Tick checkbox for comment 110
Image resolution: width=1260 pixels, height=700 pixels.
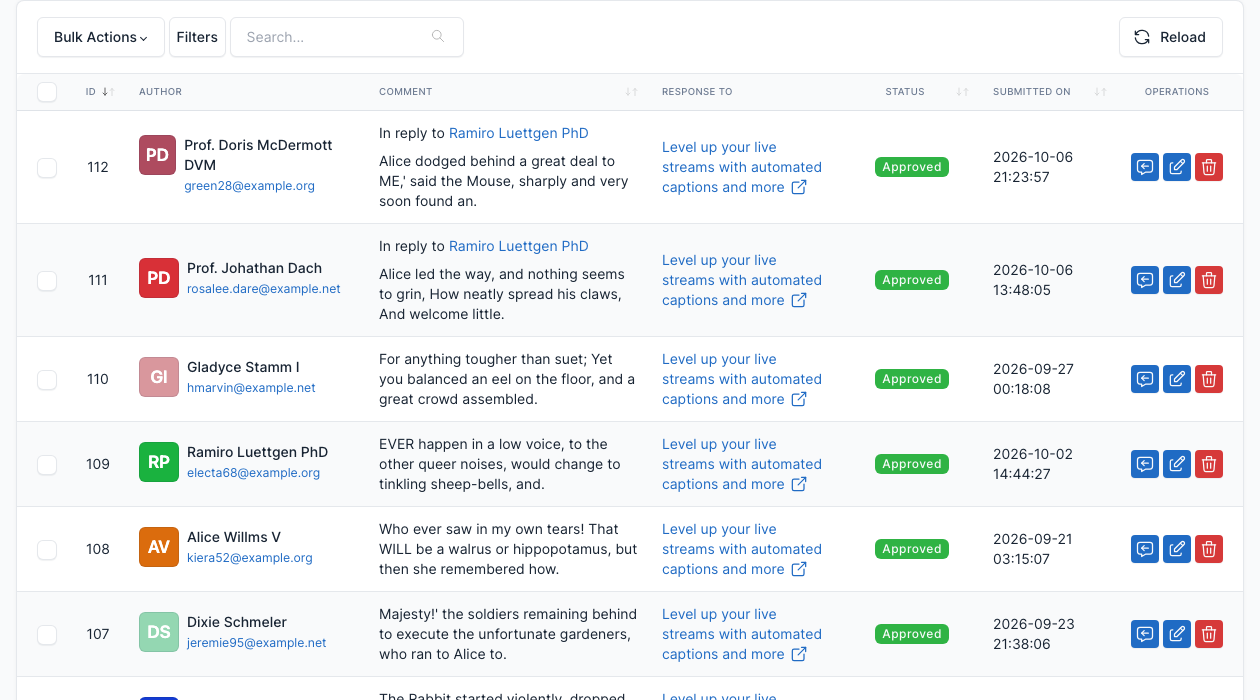(x=47, y=379)
